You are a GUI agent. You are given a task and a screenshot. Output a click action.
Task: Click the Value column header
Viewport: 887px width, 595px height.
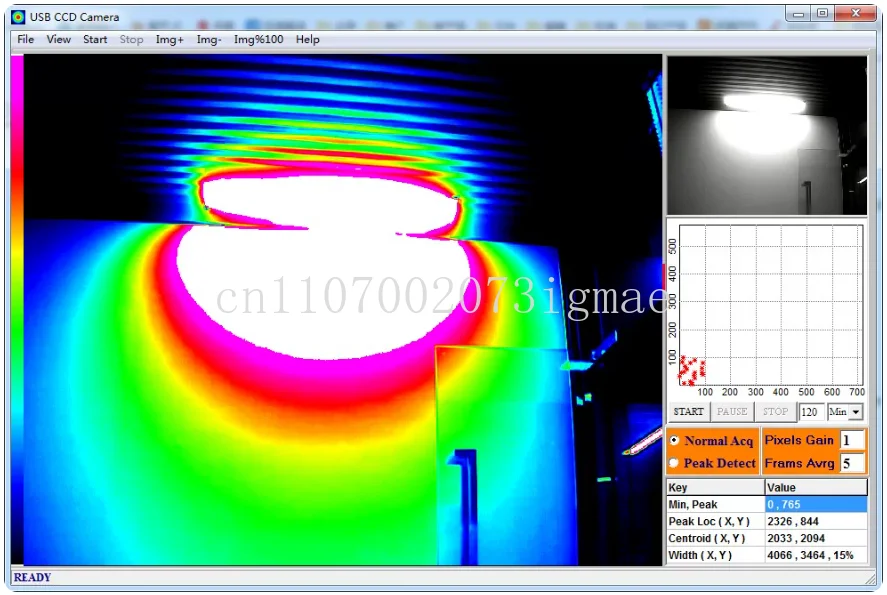(x=816, y=487)
